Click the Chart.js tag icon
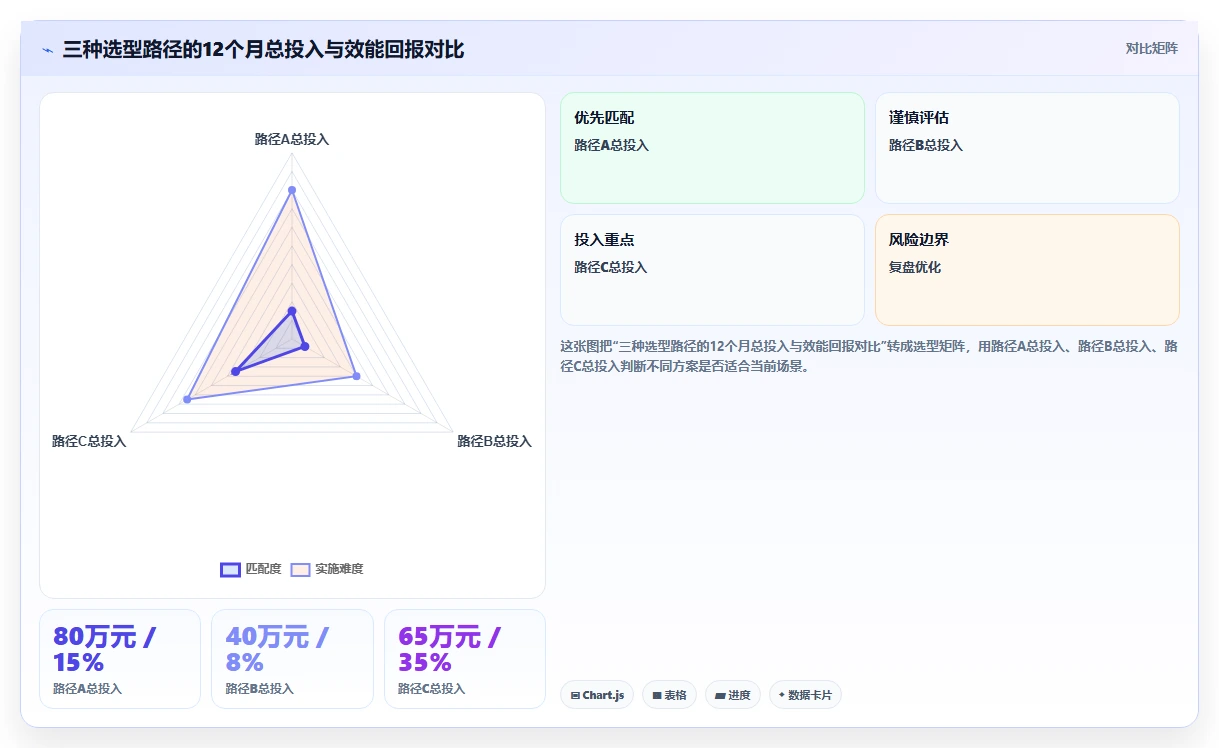Image resolution: width=1219 pixels, height=748 pixels. (x=575, y=695)
